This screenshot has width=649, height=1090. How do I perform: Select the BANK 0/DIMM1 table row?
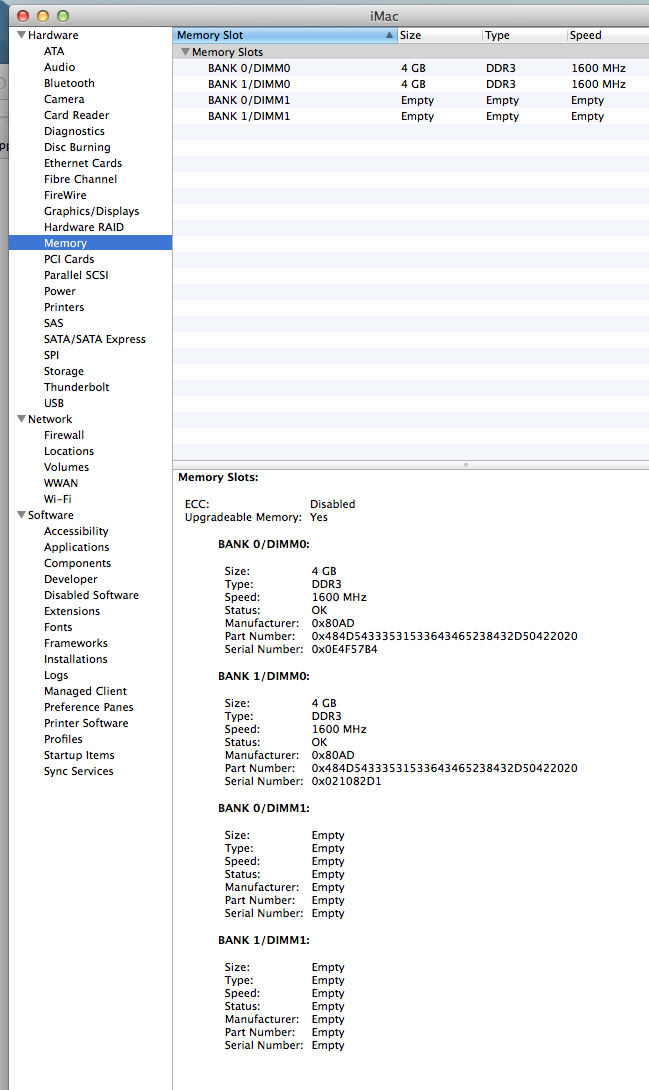(411, 99)
